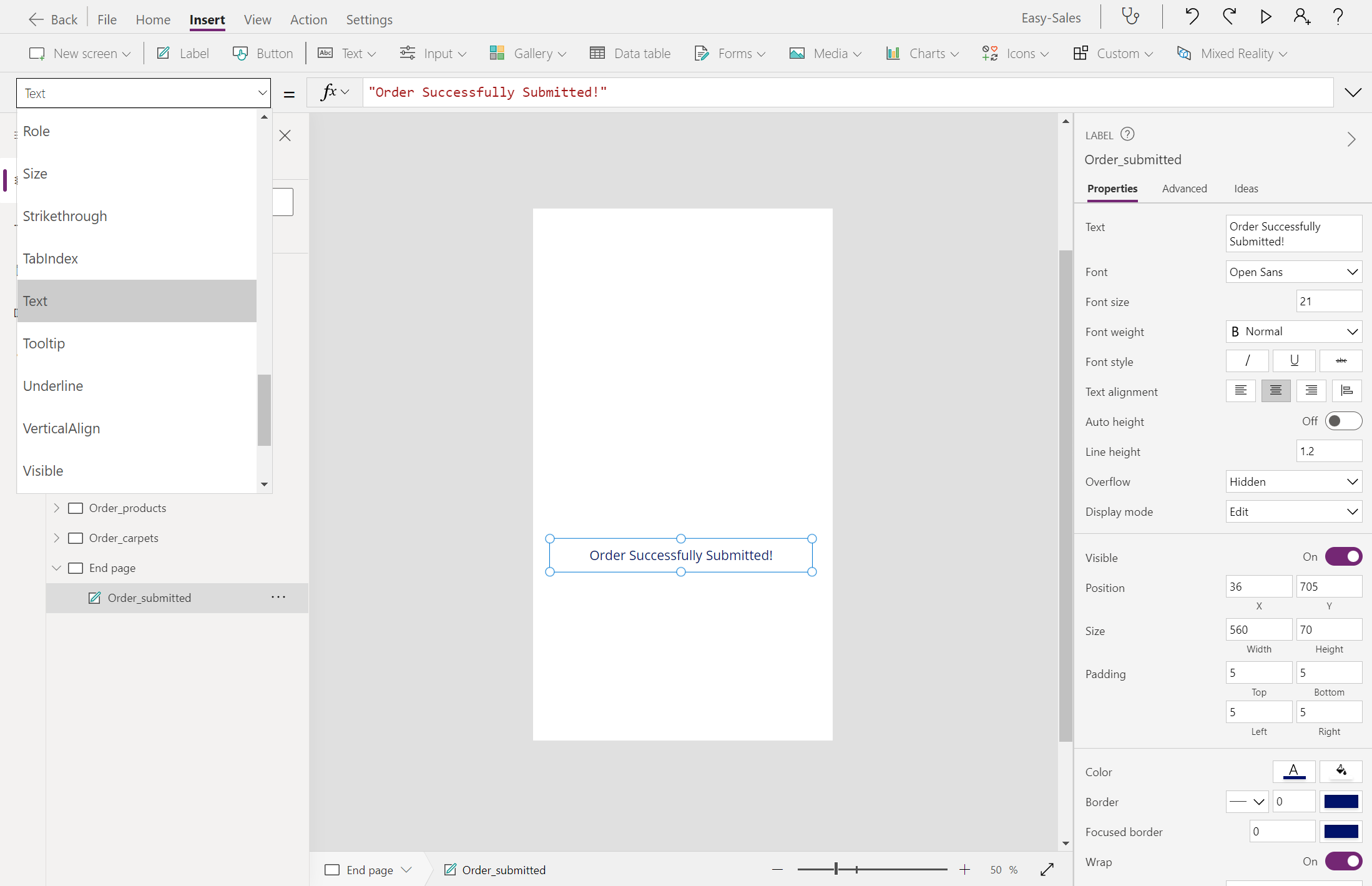Click the Undo arrow icon
This screenshot has height=886, width=1372.
(1192, 17)
